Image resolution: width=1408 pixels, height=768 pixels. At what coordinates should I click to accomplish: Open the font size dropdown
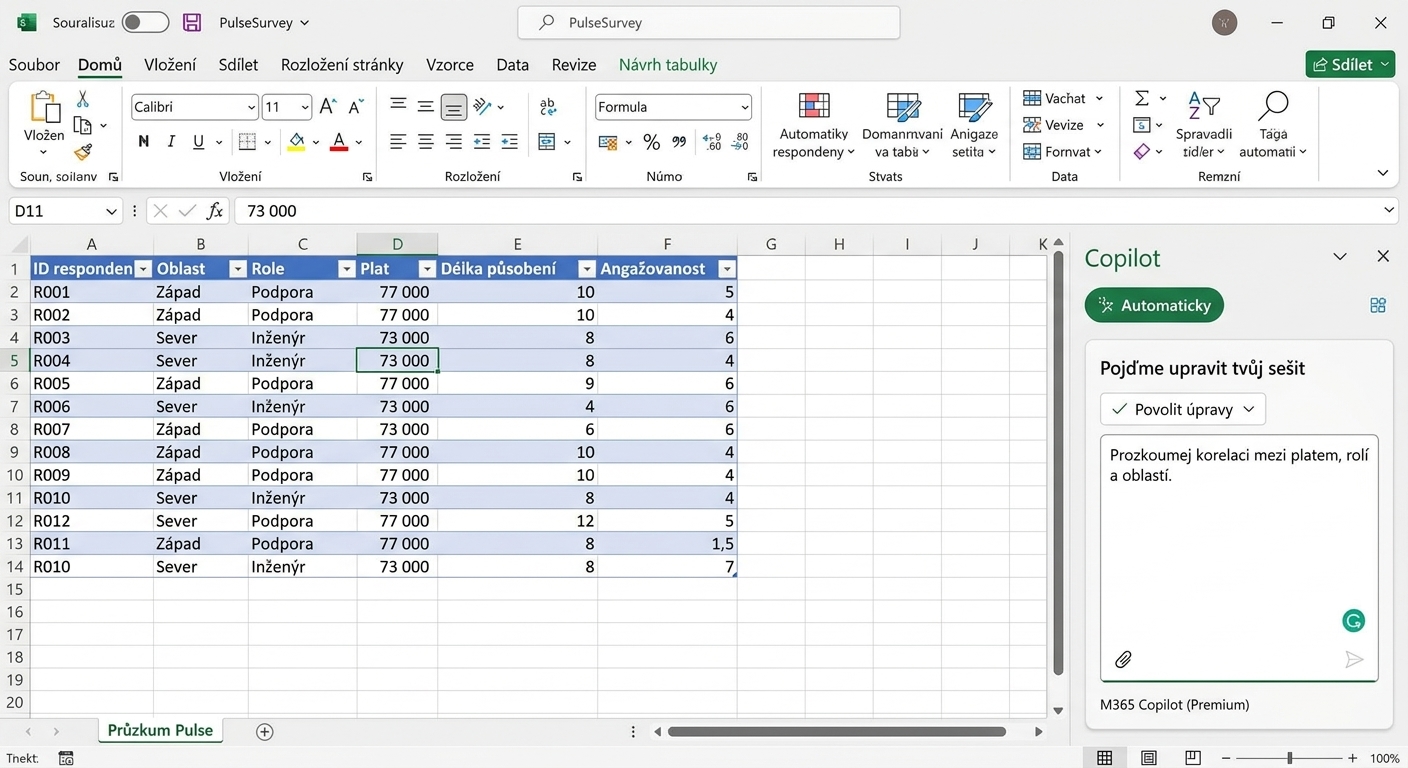pos(305,107)
